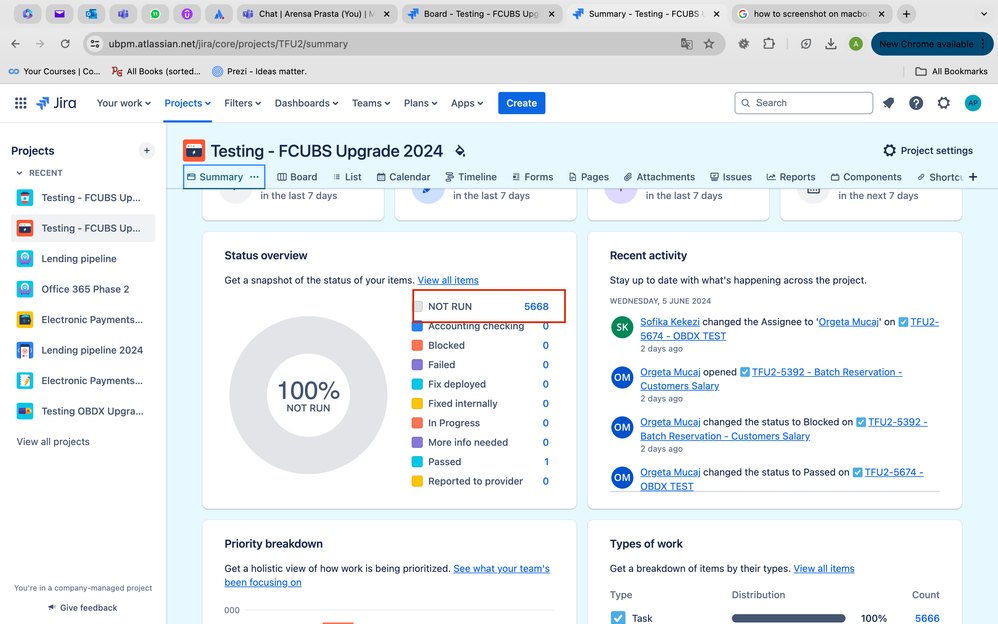Add a new tab with the plus icon
This screenshot has height=624, width=998.
tap(973, 177)
